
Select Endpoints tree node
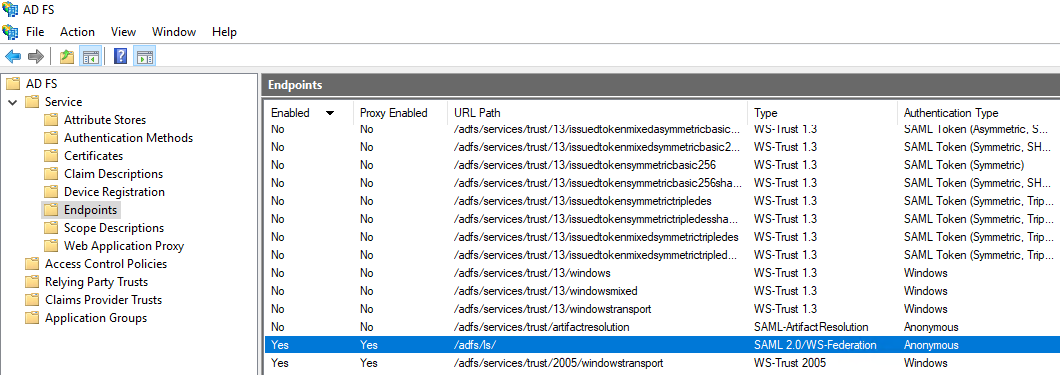(x=91, y=210)
